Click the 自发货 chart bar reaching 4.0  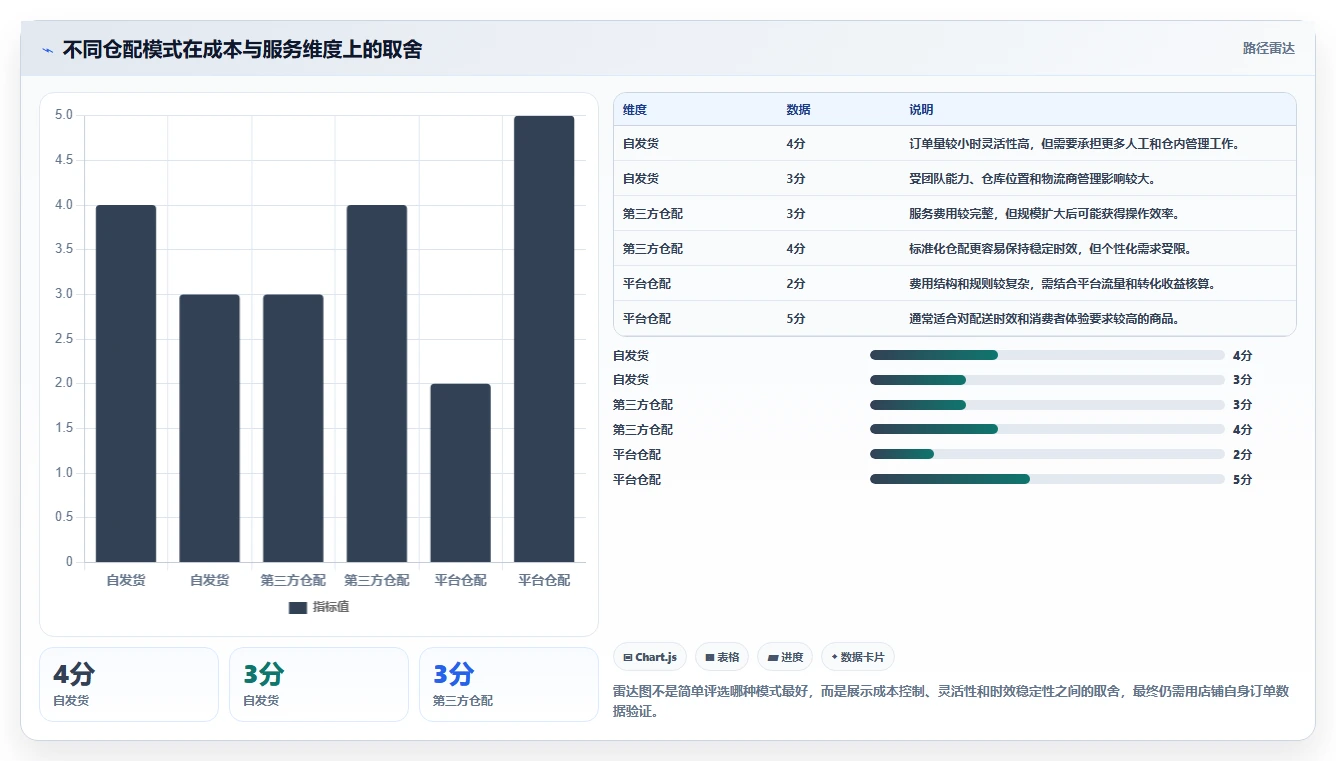pyautogui.click(x=126, y=383)
